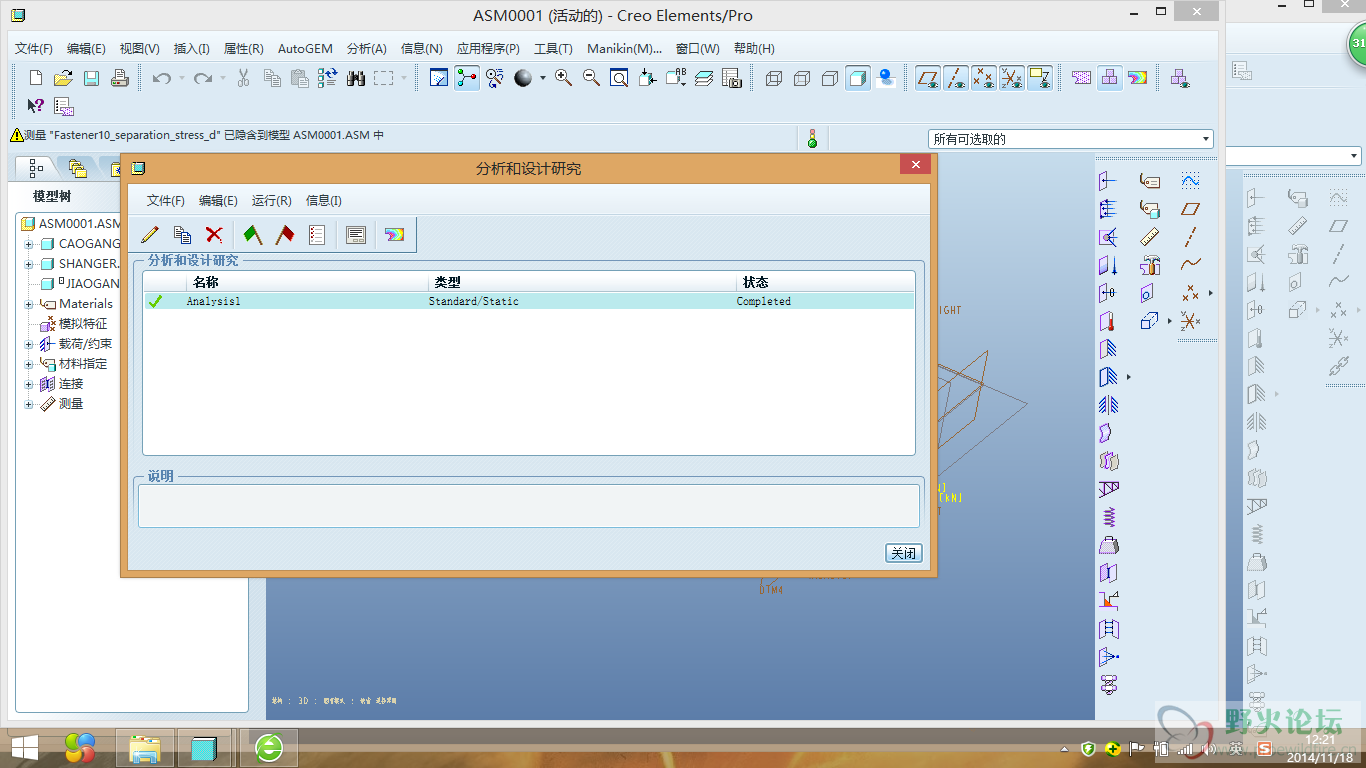Screen dimensions: 1366x768
Task: Click the 说明 description text field
Action: (x=528, y=506)
